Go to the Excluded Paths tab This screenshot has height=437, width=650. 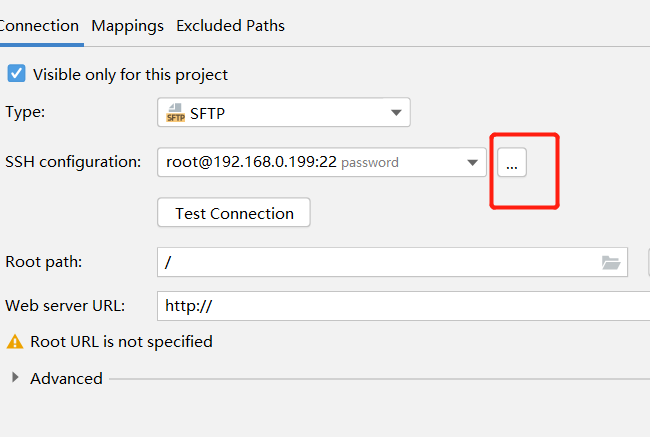[230, 26]
